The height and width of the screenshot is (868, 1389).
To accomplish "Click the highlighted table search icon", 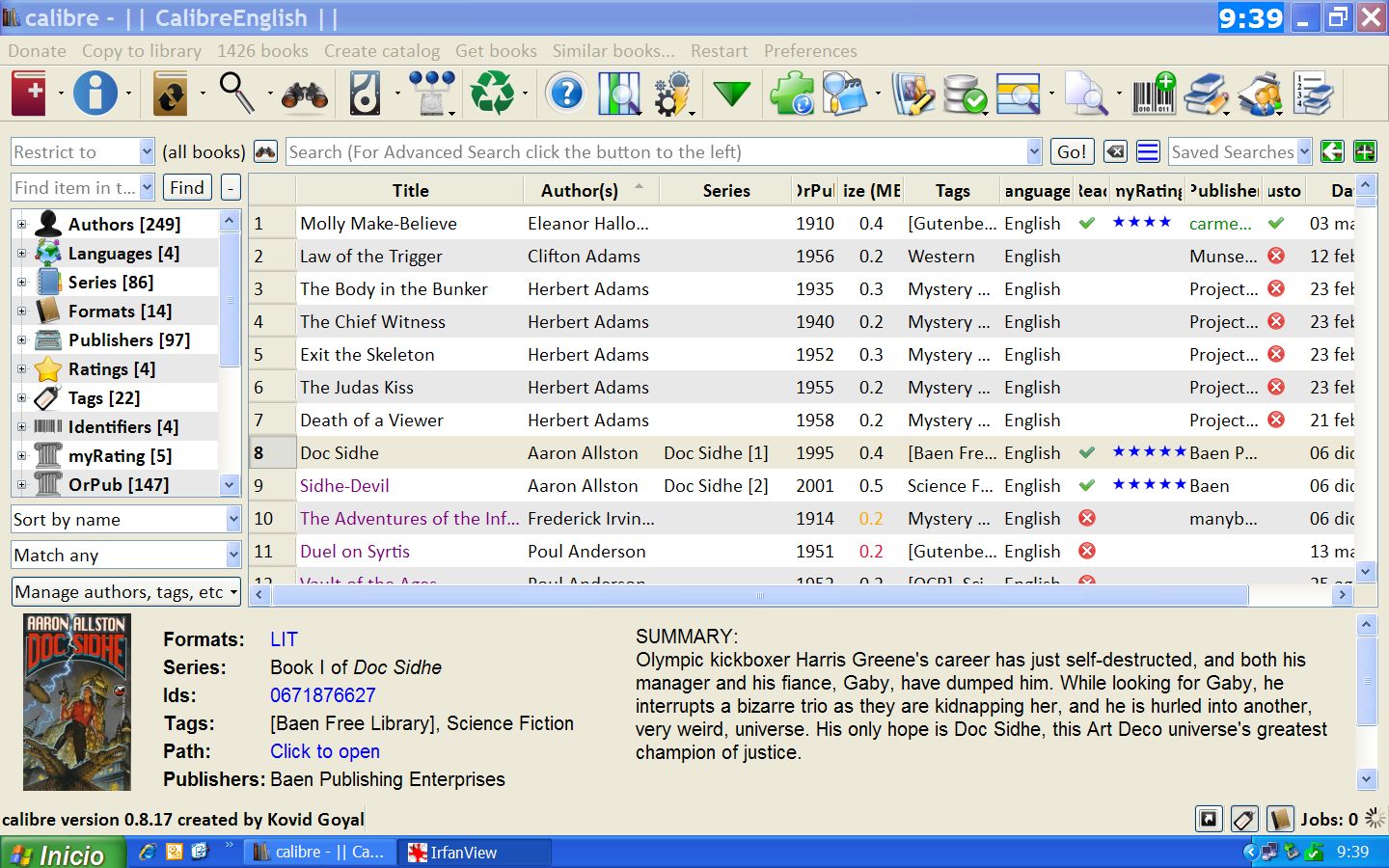I will pos(1019,94).
